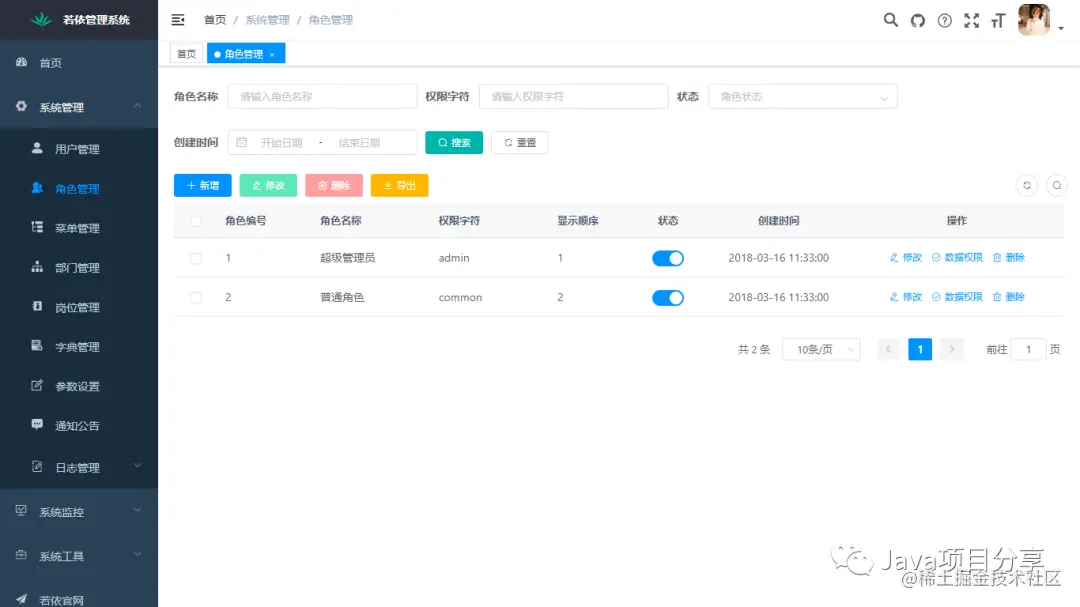
Task: Click the refresh table round icon
Action: click(x=1027, y=185)
